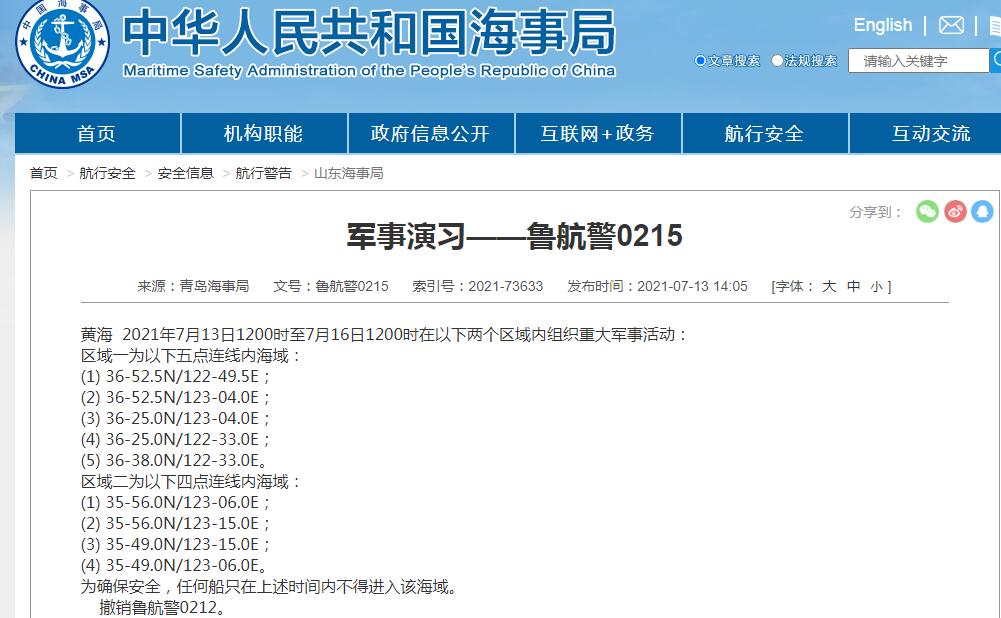
Task: Set font size to 大
Action: [829, 286]
